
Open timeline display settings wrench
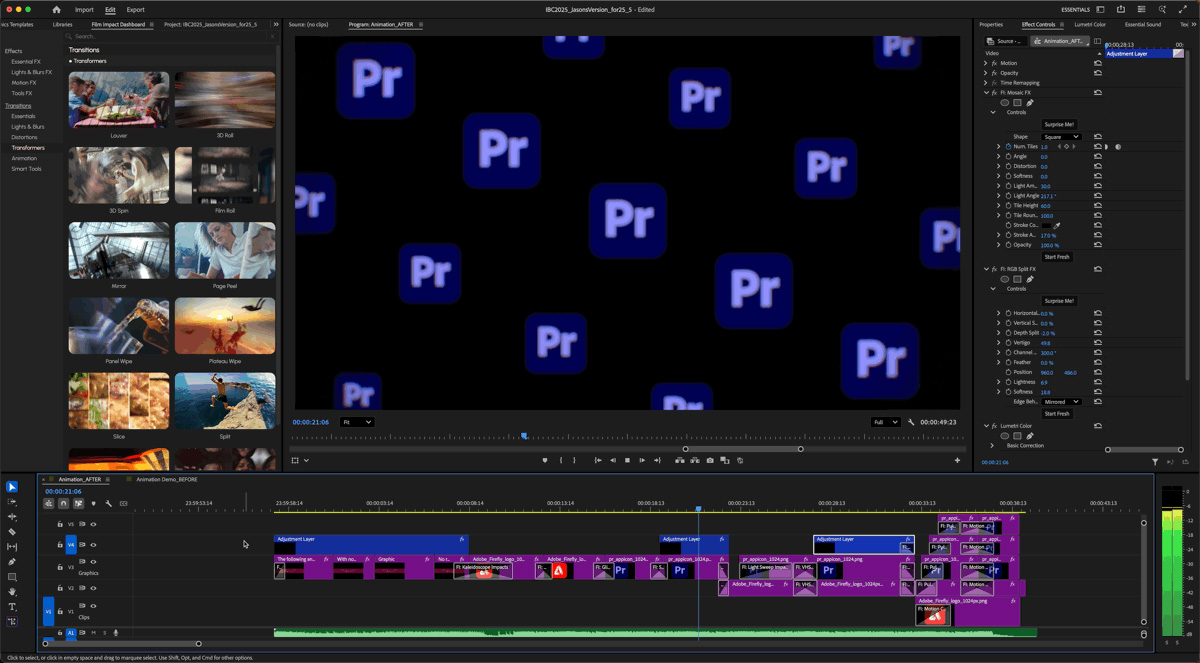pyautogui.click(x=108, y=503)
